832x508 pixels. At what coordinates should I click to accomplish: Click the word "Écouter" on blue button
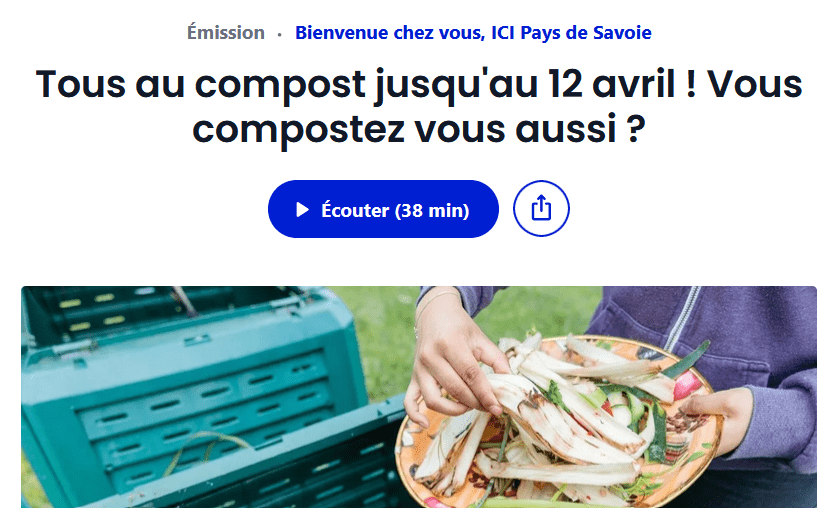click(x=356, y=211)
